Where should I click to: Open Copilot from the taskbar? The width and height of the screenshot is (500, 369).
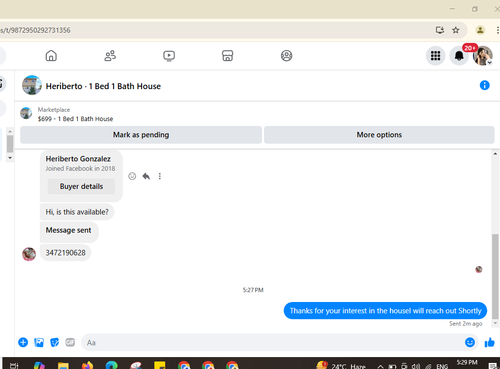[x=39, y=365]
